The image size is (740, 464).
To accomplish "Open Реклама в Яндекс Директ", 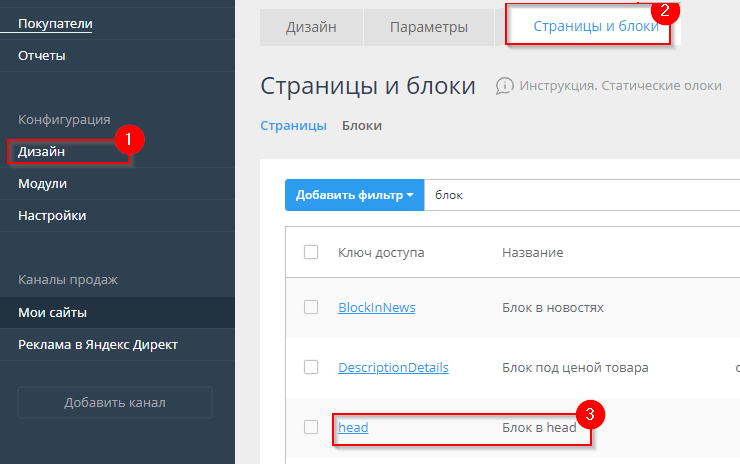I will click(x=98, y=345).
